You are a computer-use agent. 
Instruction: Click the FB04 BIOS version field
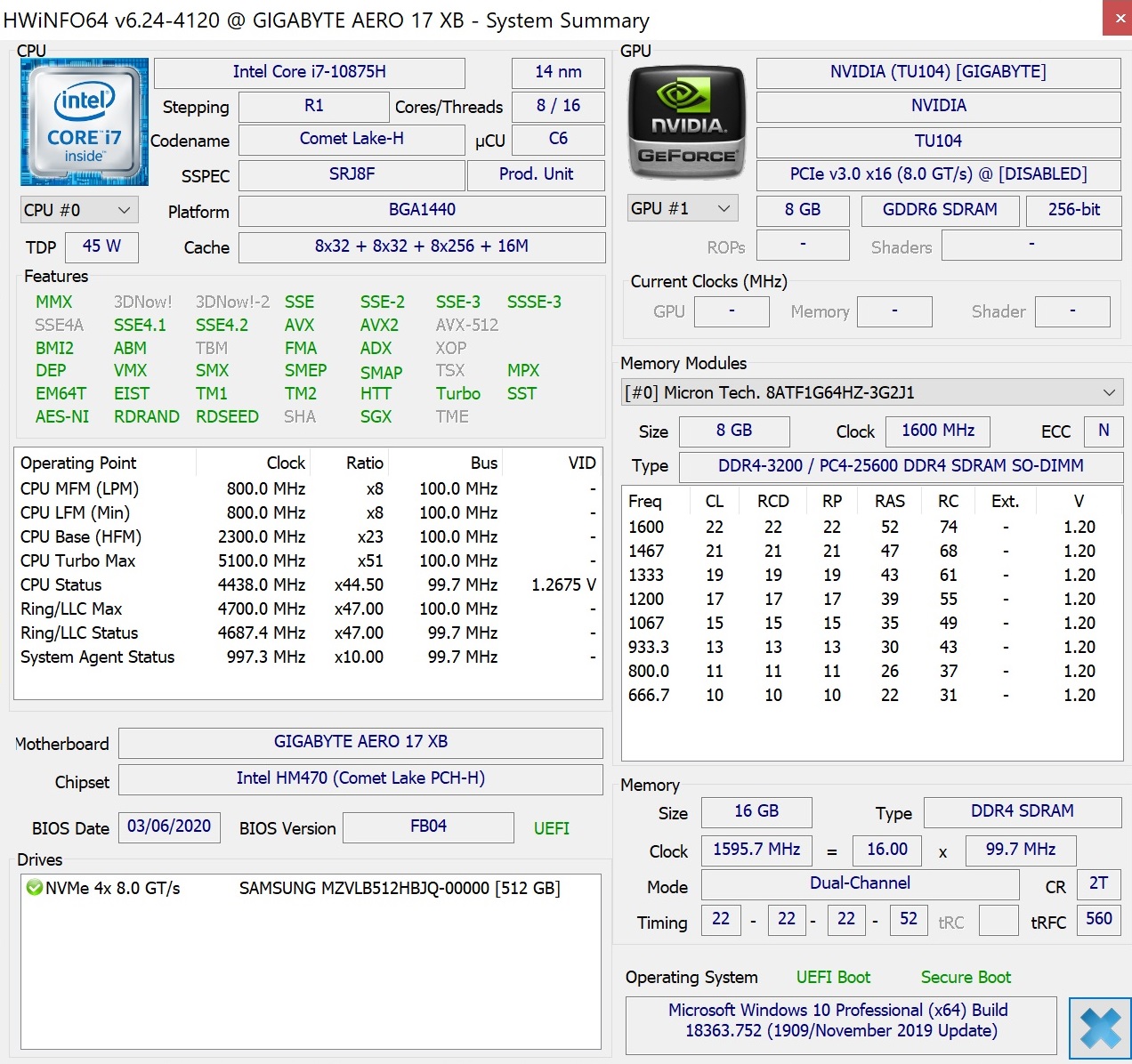coord(428,826)
